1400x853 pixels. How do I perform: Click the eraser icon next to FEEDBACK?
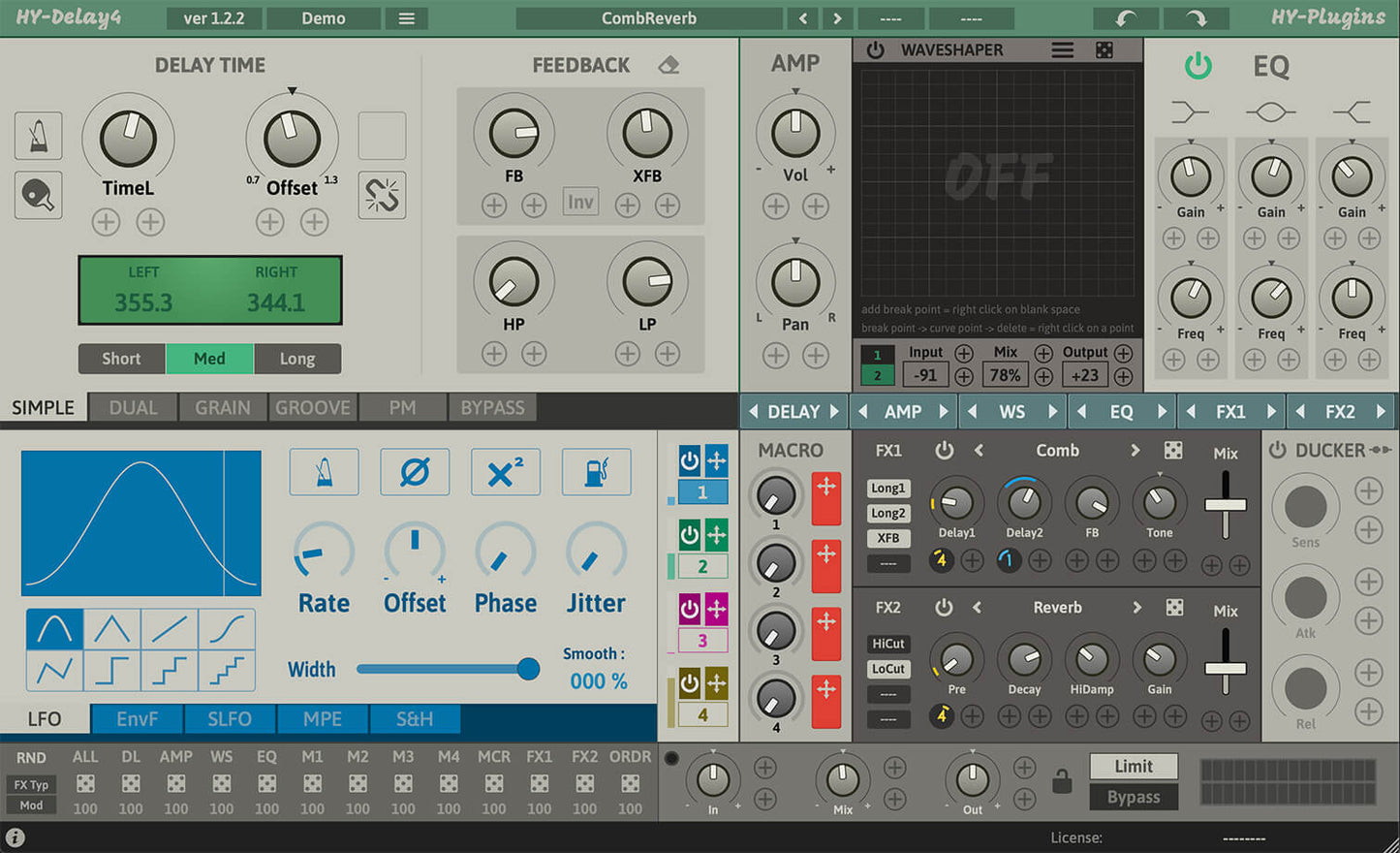pos(669,65)
